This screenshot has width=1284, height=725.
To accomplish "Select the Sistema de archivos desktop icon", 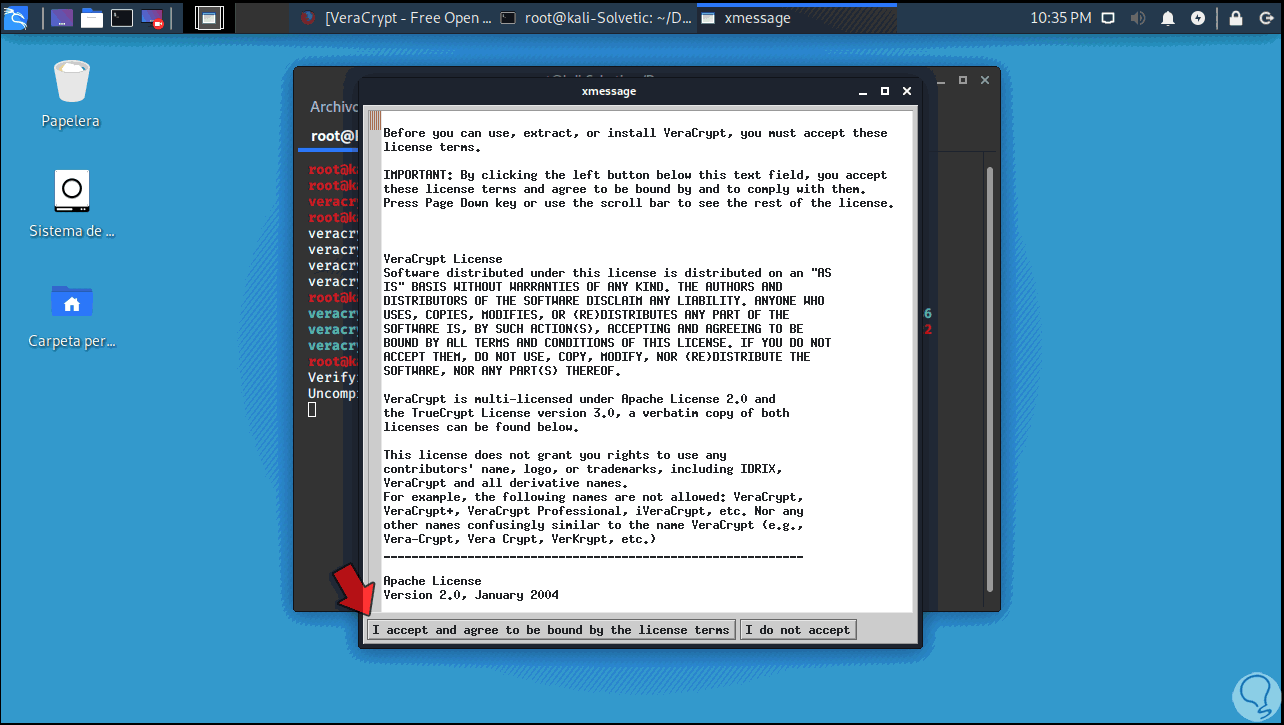I will pos(71,204).
